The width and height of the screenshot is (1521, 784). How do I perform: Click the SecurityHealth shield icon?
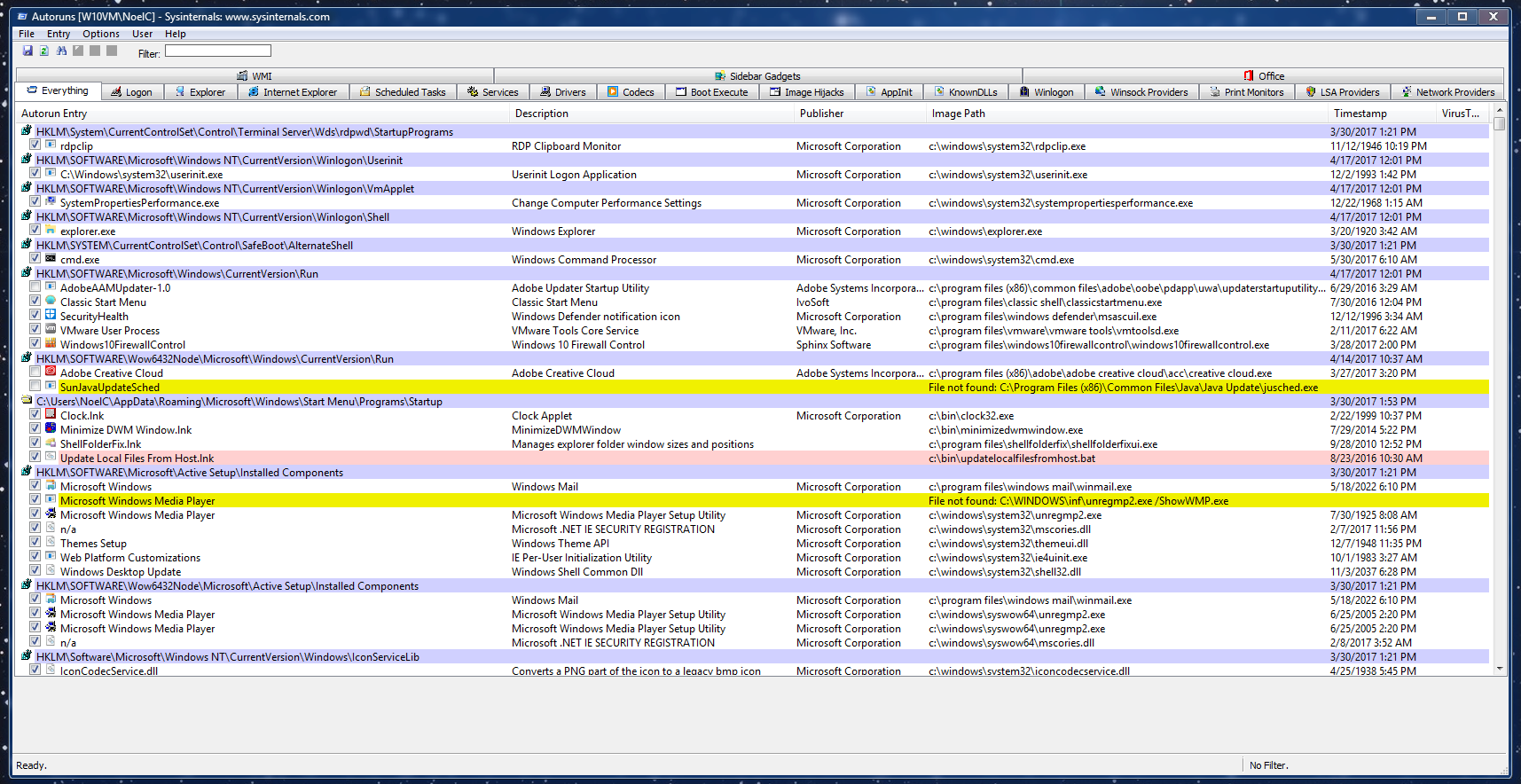click(x=51, y=316)
